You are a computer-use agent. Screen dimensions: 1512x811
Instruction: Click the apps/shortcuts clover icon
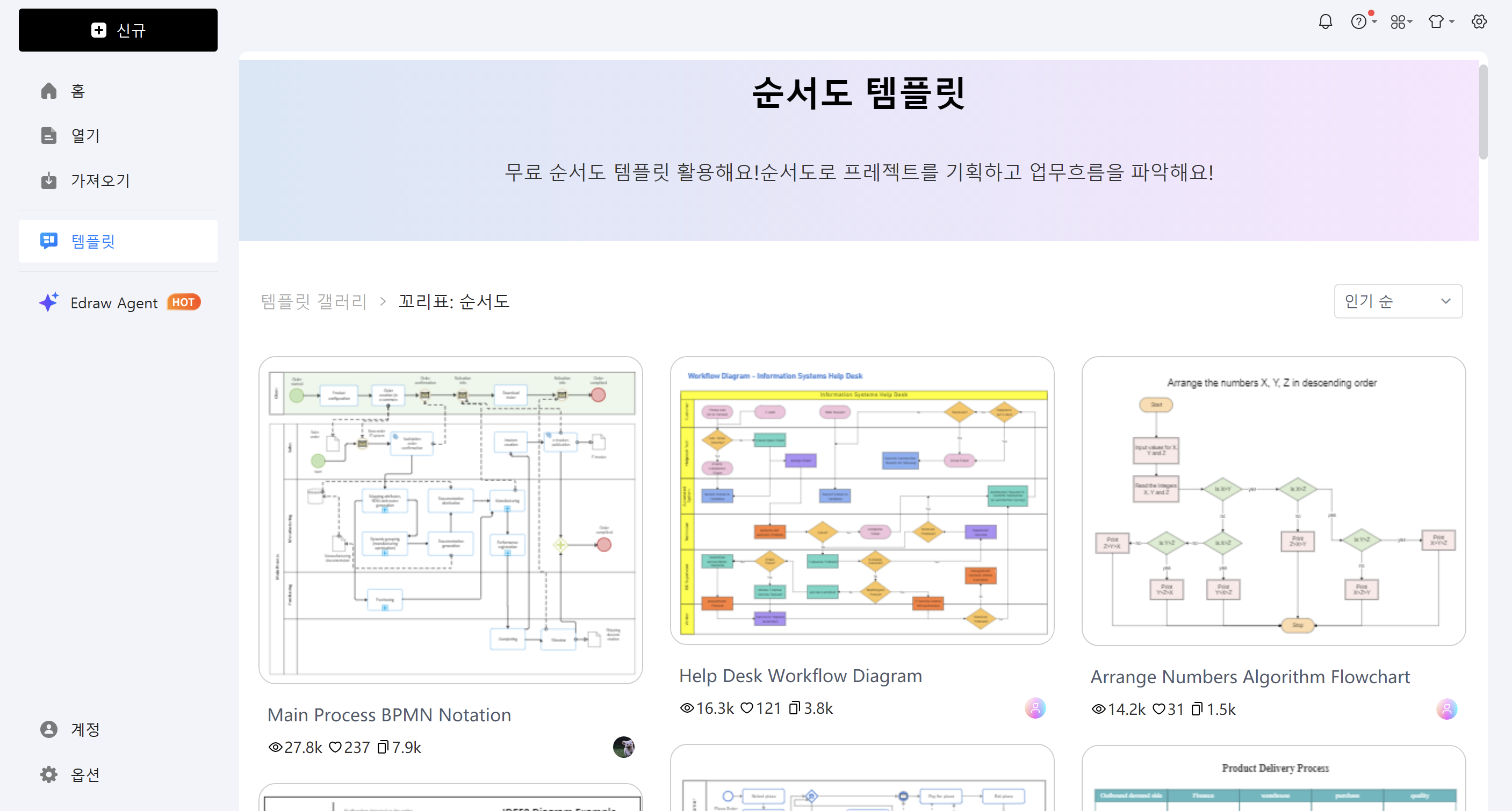point(1398,21)
